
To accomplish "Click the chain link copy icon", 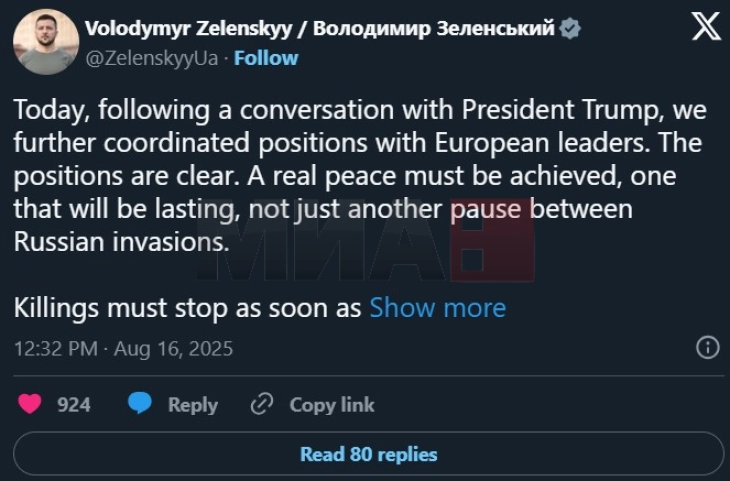I will click(x=262, y=404).
